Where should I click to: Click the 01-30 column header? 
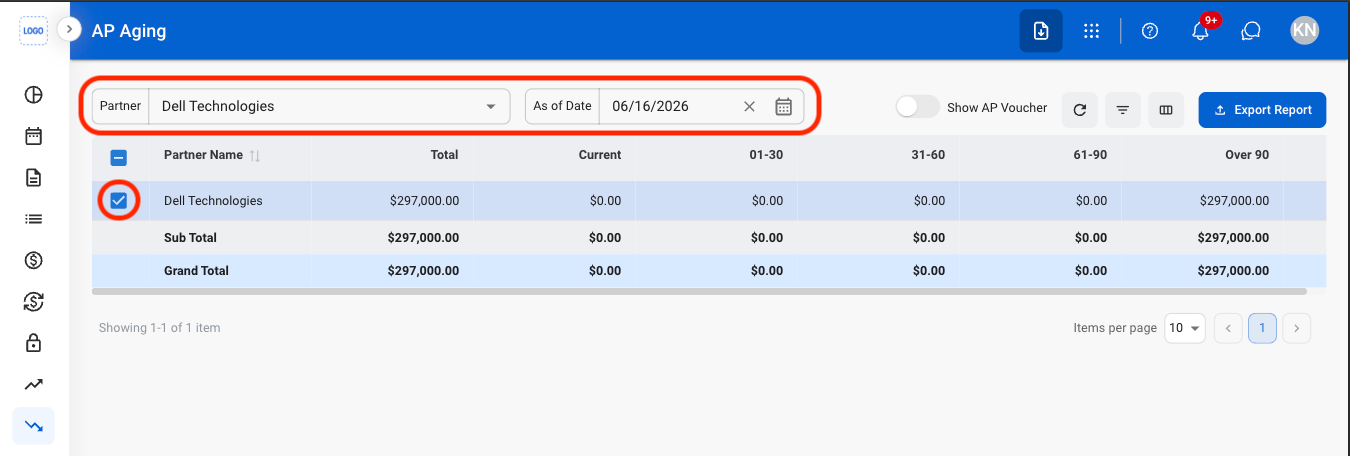point(766,155)
